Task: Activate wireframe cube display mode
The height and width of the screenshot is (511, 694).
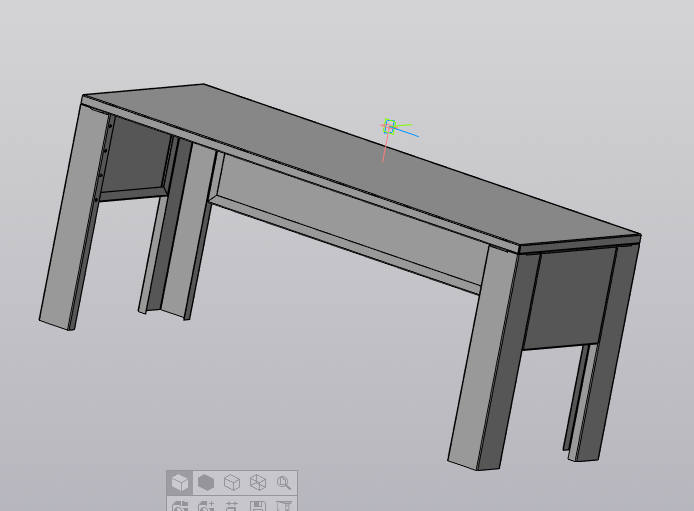Action: (258, 483)
